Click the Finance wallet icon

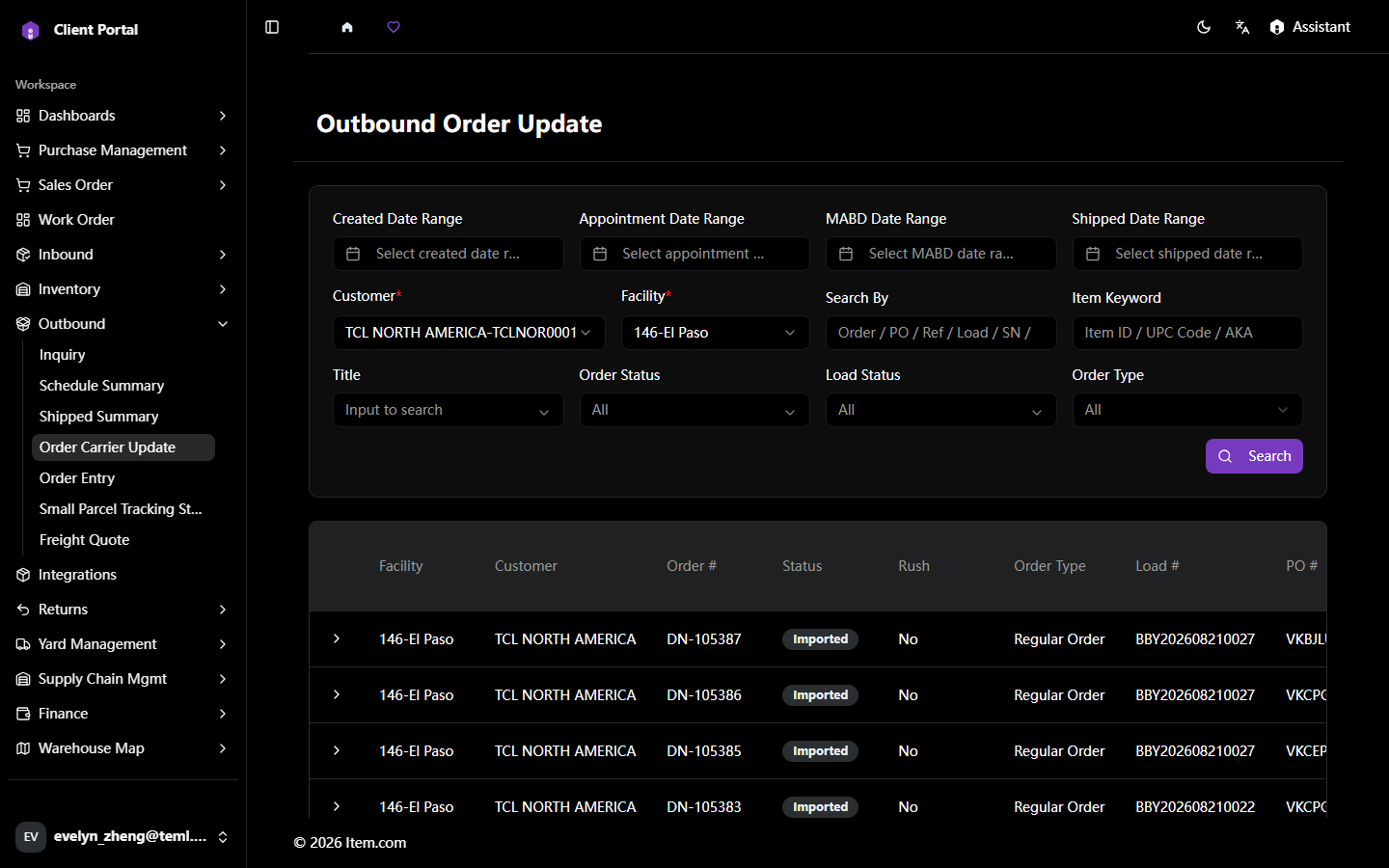(x=23, y=714)
